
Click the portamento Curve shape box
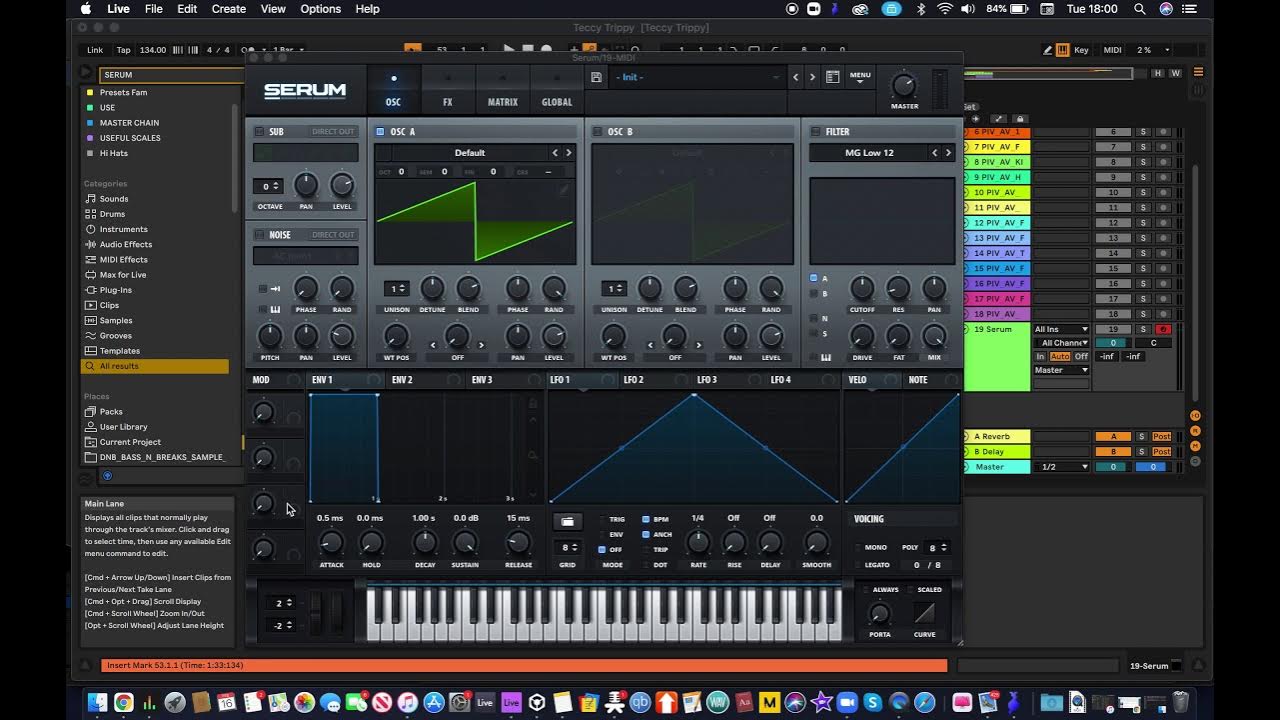[x=925, y=612]
